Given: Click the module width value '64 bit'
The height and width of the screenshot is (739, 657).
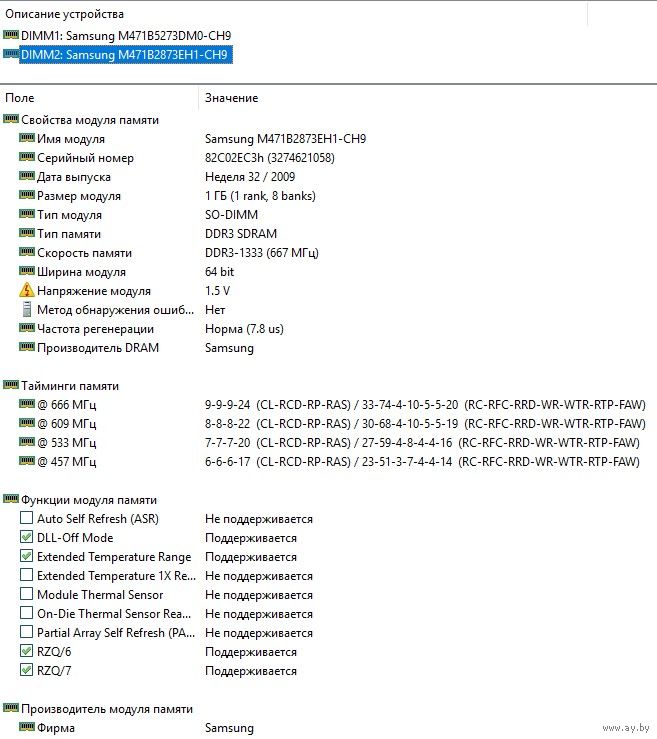Looking at the screenshot, I should (219, 272).
